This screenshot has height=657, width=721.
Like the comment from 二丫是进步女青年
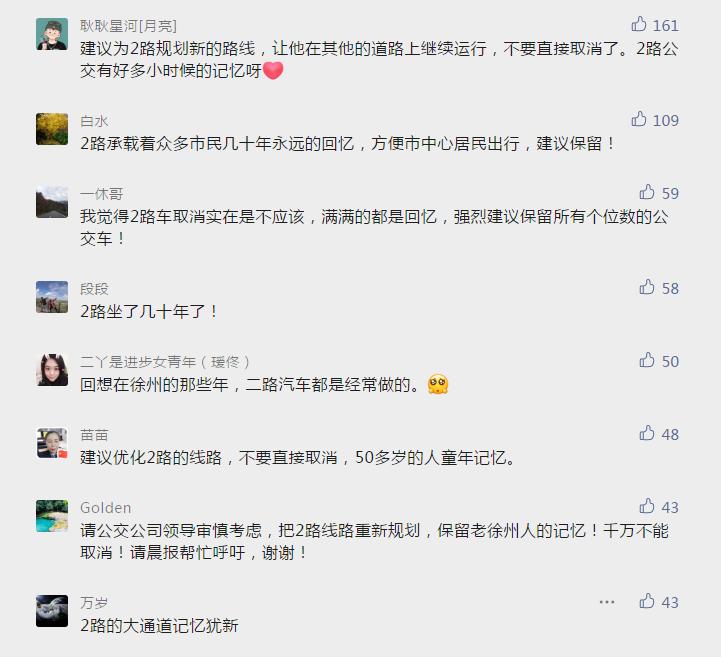(x=647, y=361)
